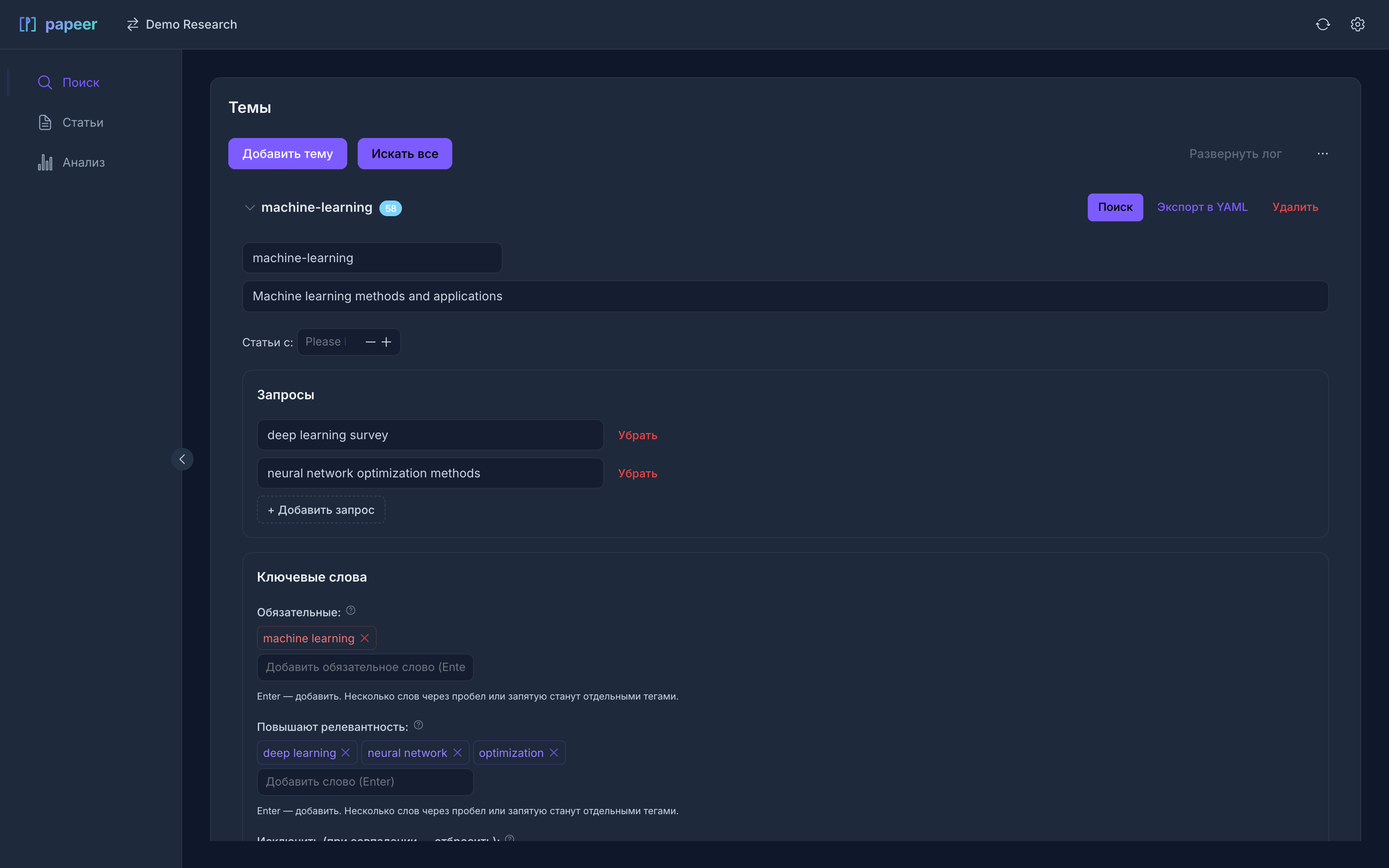Delete the topic with Удалить
The width and height of the screenshot is (1389, 868).
pyautogui.click(x=1295, y=207)
